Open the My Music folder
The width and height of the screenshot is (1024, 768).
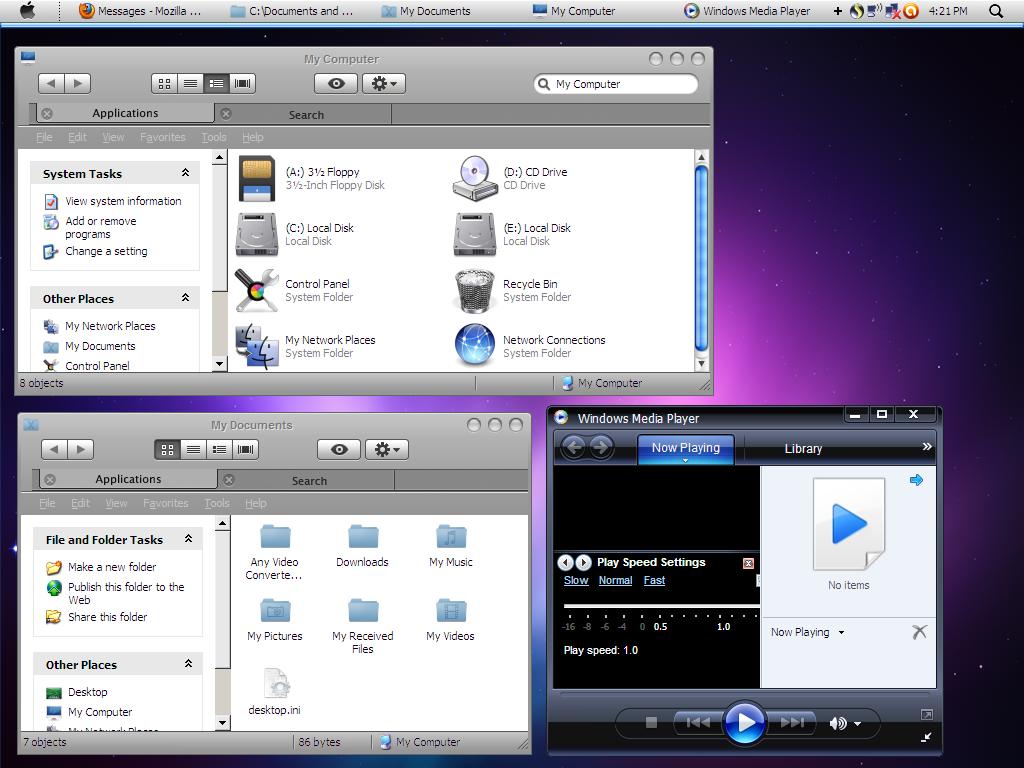[449, 540]
